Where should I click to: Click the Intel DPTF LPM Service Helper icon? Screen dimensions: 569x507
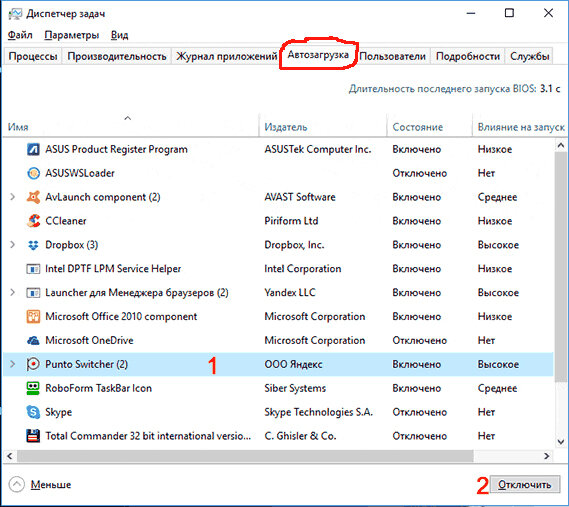pyautogui.click(x=33, y=269)
